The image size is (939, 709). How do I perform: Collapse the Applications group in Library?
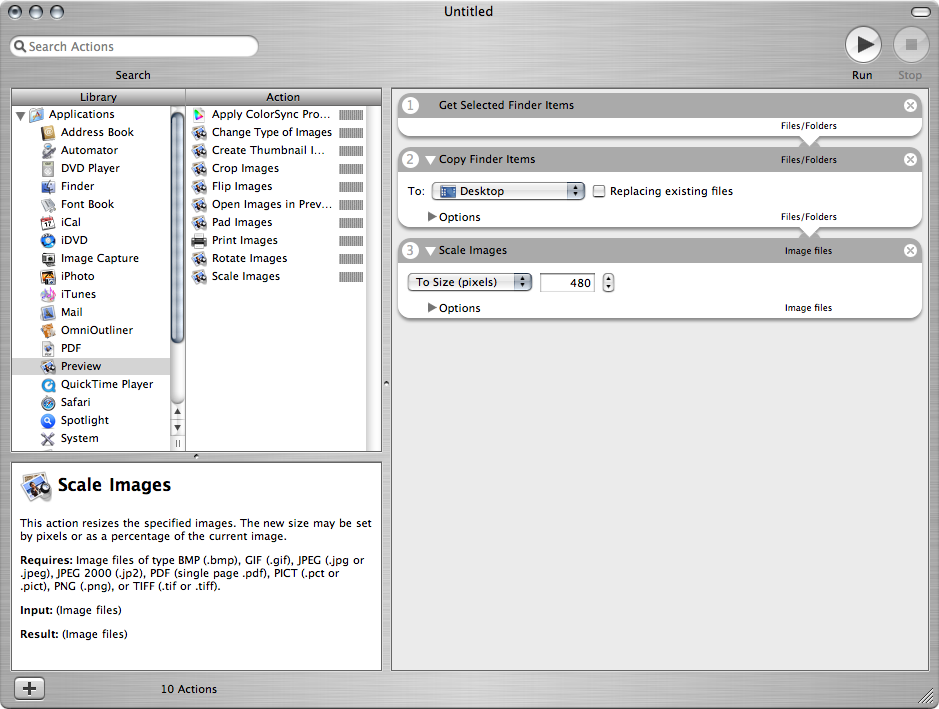click(x=20, y=115)
